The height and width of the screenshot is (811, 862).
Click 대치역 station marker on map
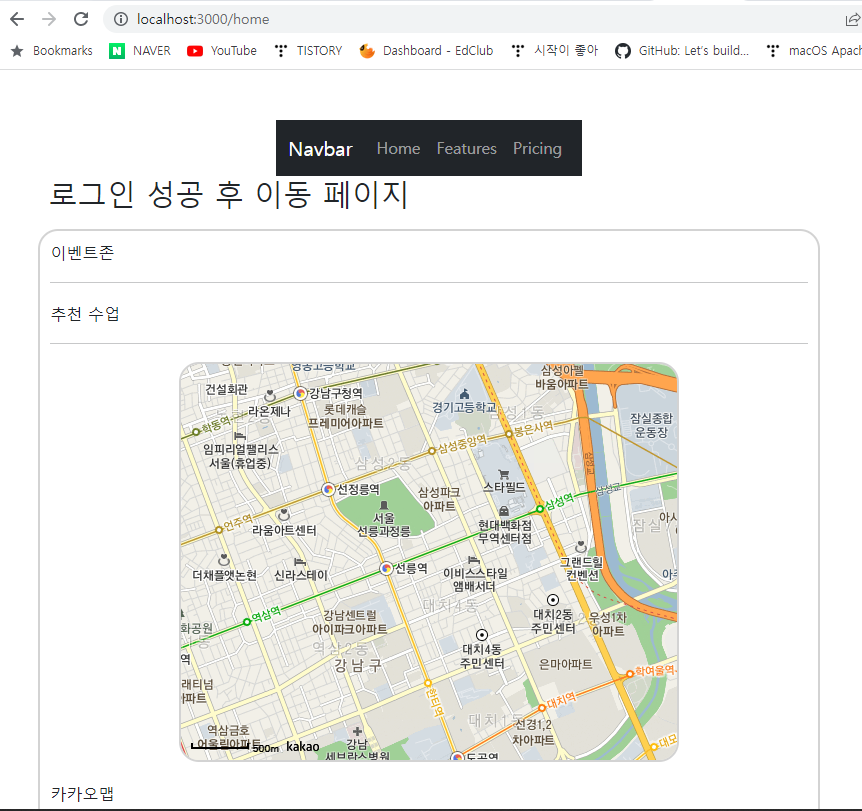pyautogui.click(x=542, y=708)
